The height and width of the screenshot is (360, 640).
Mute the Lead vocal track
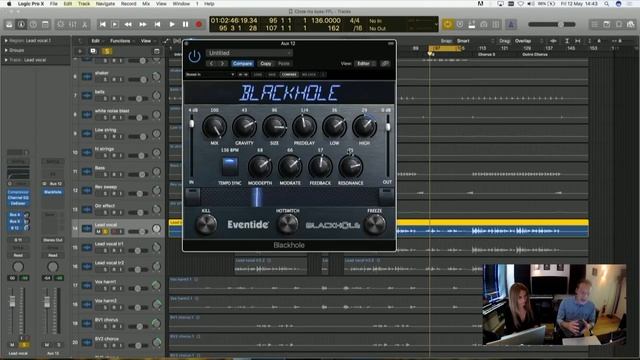[98, 231]
